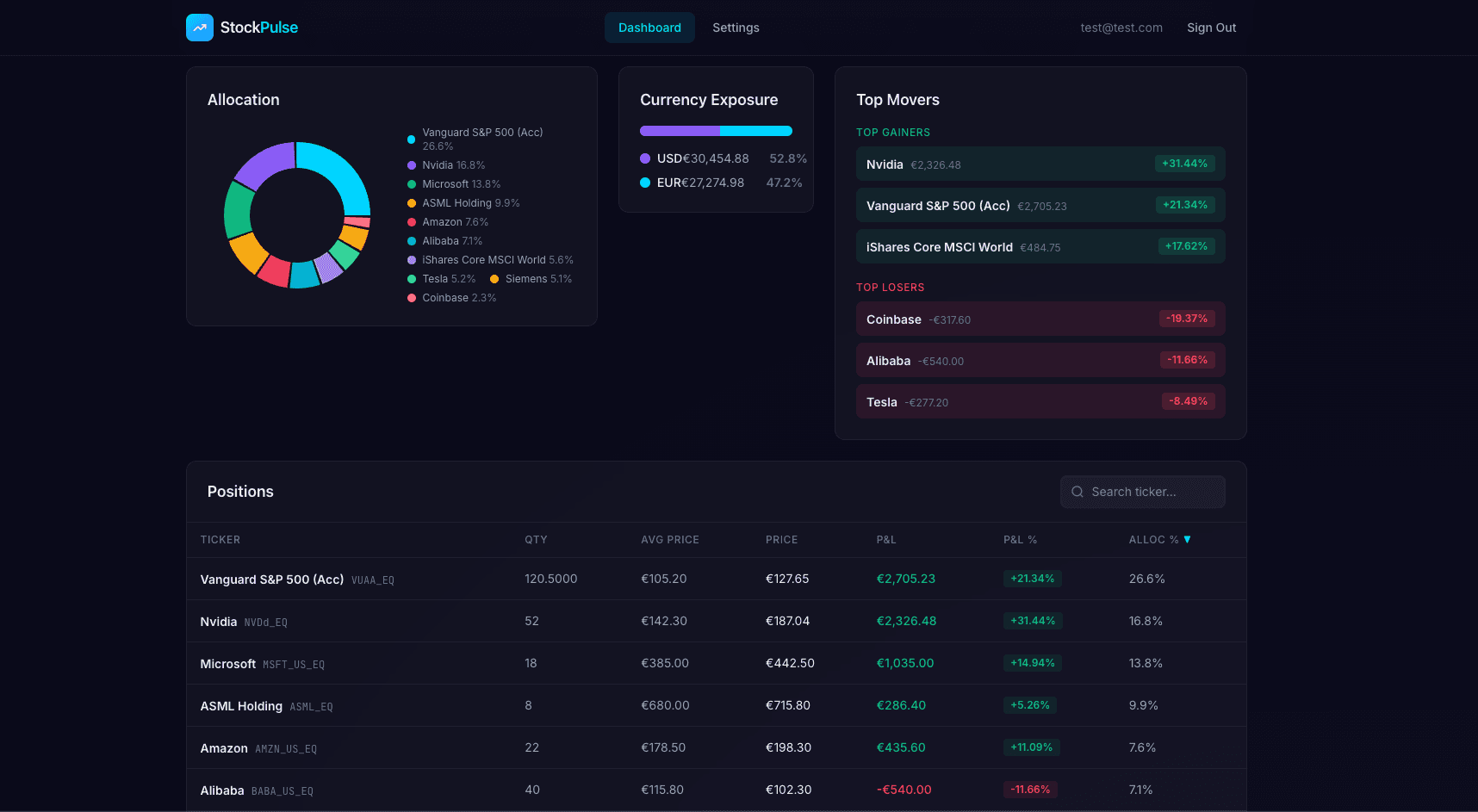Open the Settings tab

point(736,28)
